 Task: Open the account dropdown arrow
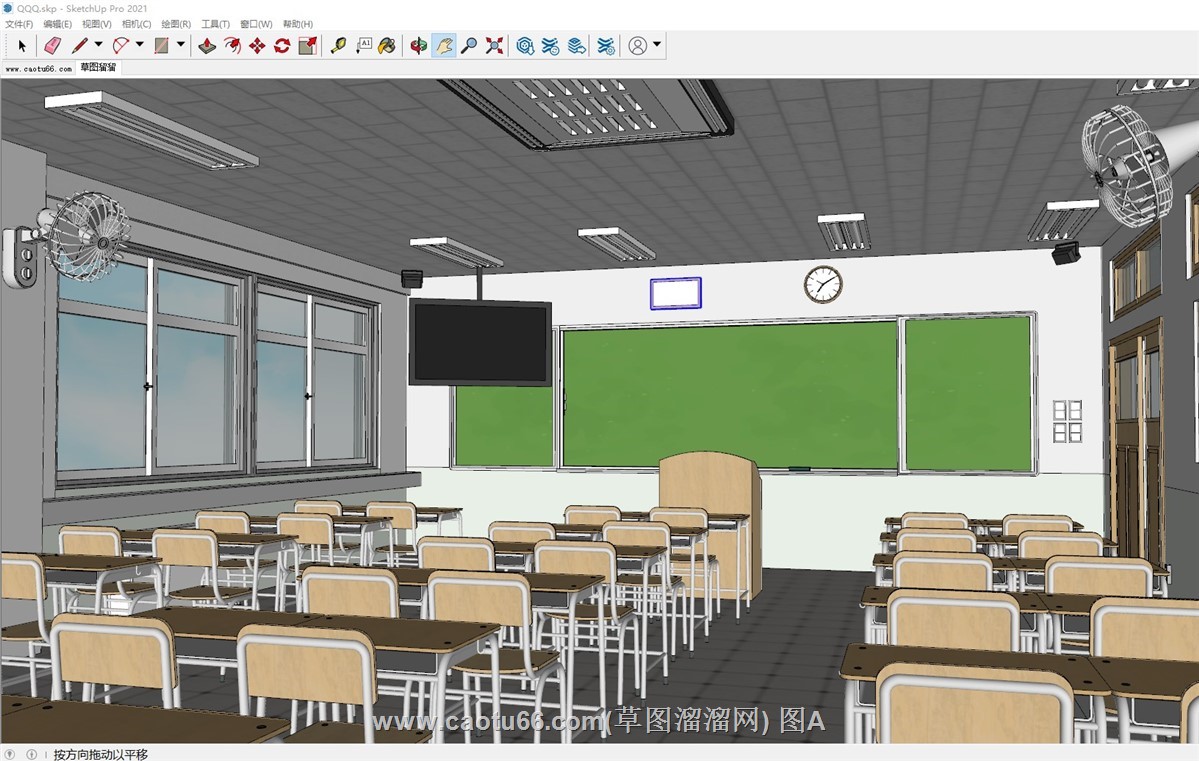click(657, 44)
